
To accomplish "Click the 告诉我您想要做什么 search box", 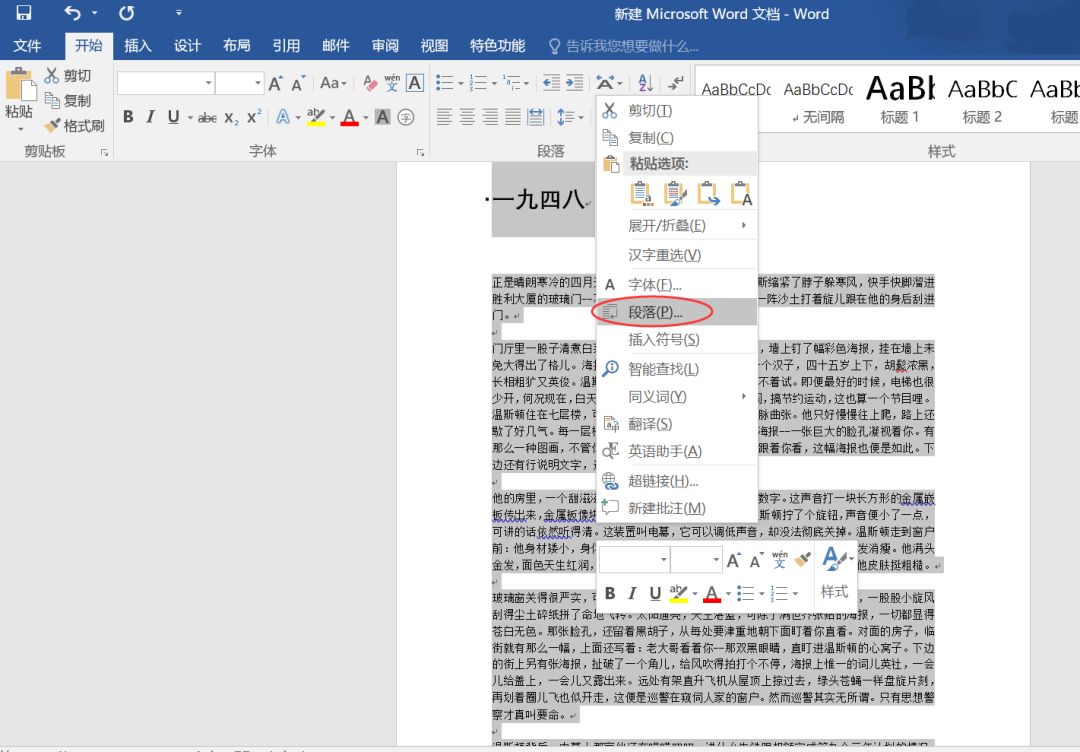I will click(623, 46).
